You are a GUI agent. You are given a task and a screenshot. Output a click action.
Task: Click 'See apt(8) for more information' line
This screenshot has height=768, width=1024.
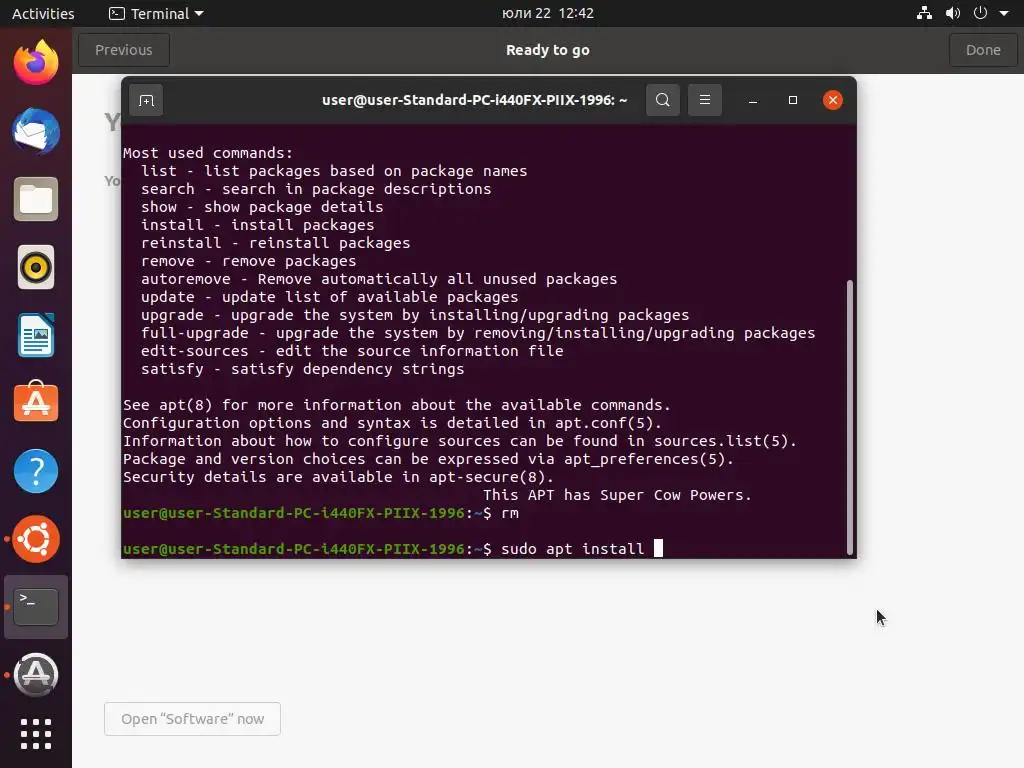click(x=396, y=405)
